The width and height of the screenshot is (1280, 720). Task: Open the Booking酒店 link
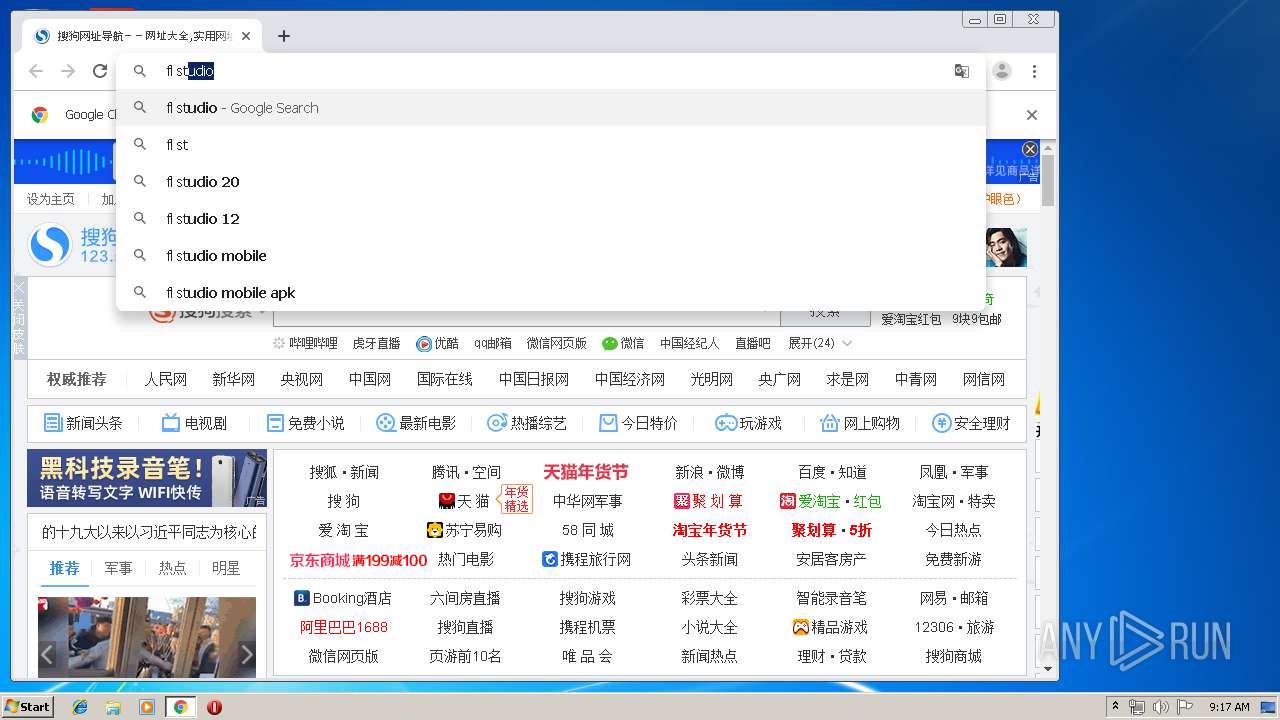coord(343,598)
